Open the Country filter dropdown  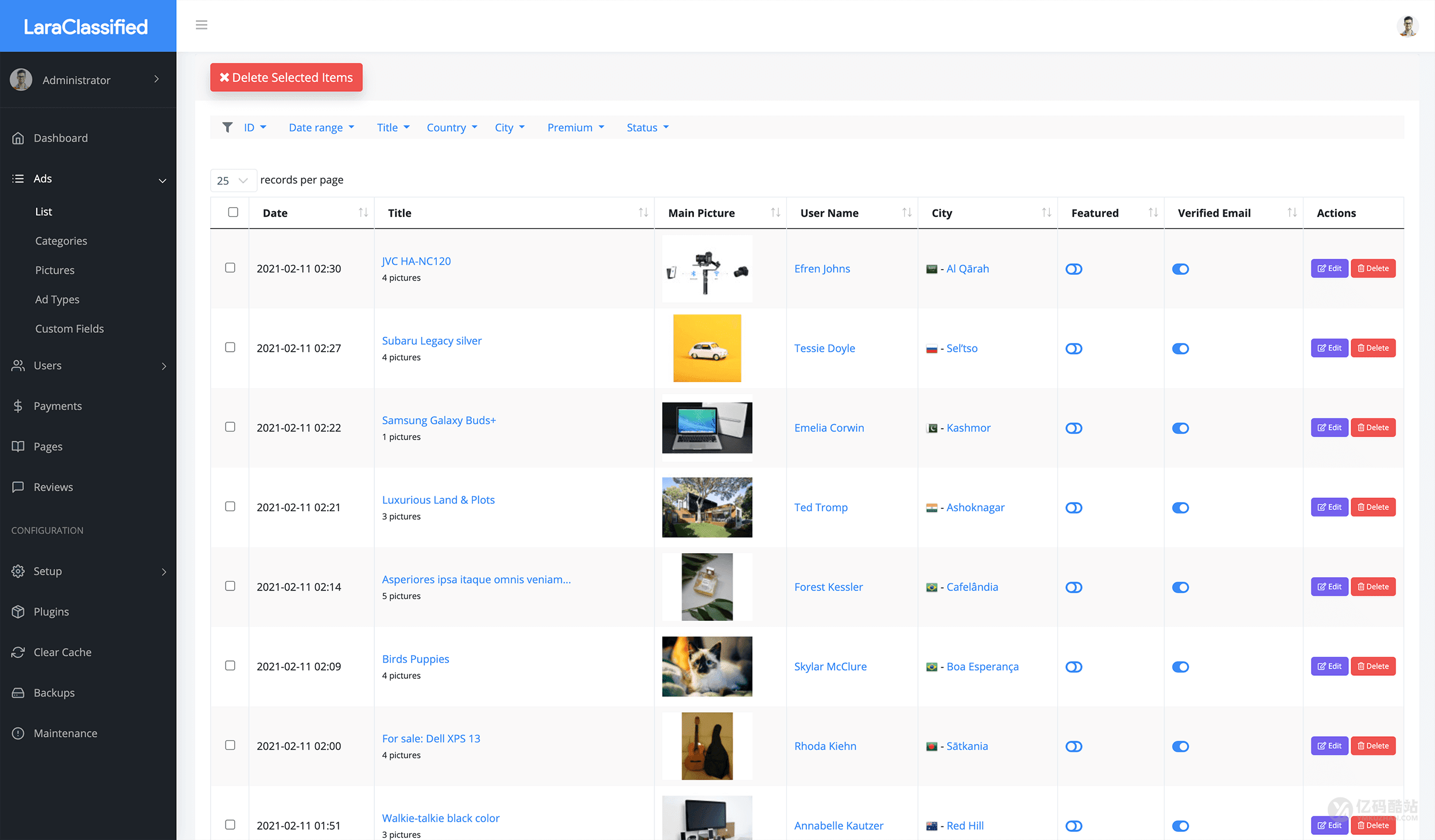pyautogui.click(x=452, y=127)
